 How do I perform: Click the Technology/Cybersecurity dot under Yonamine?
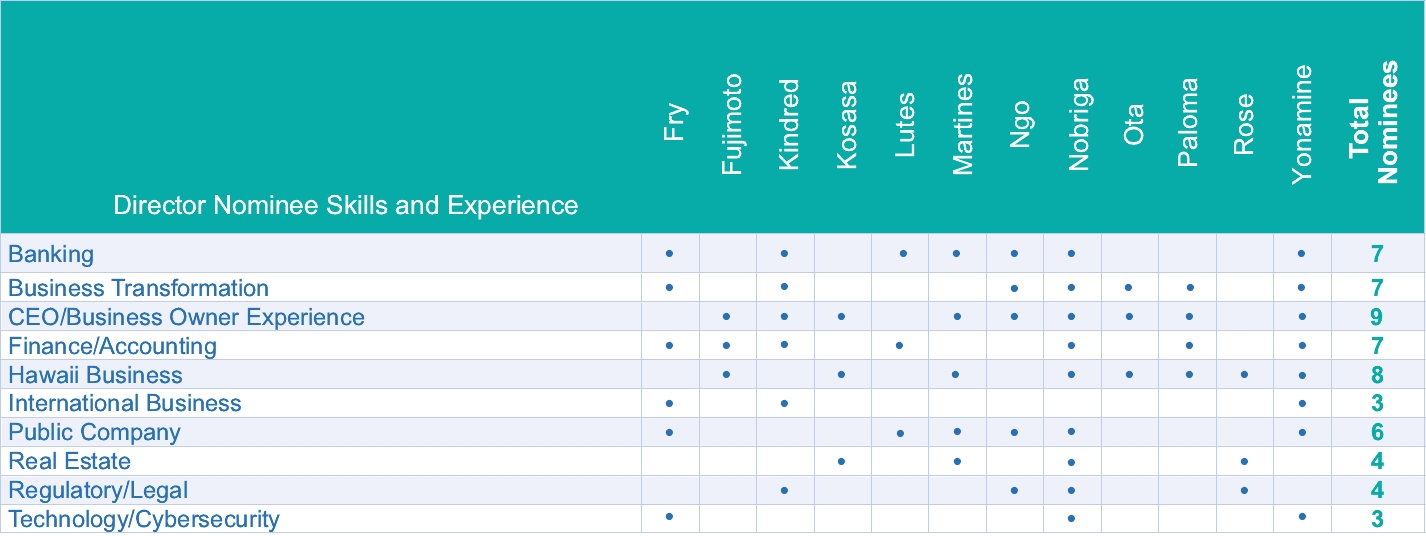1301,517
